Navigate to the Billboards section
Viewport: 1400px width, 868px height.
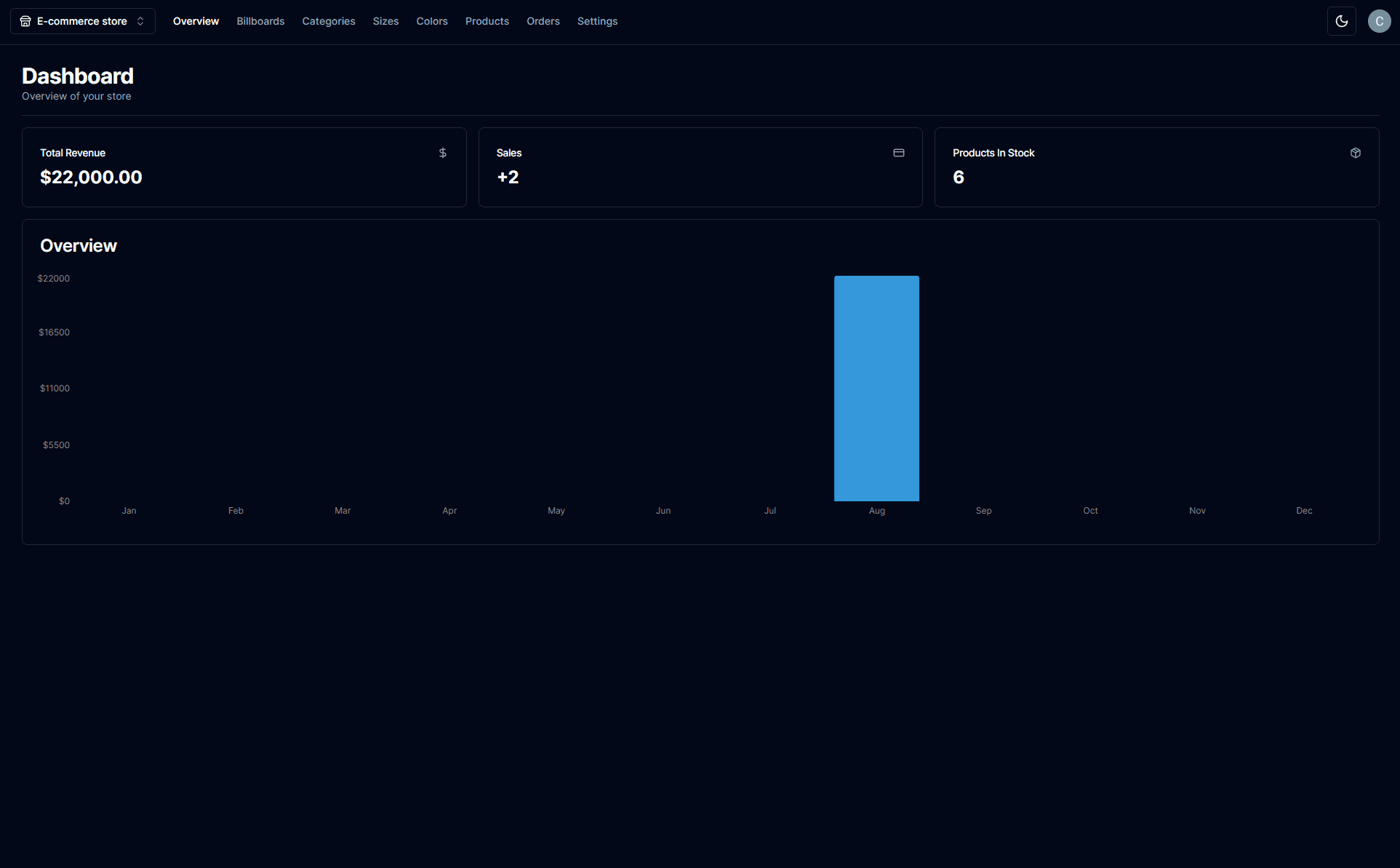[x=260, y=21]
